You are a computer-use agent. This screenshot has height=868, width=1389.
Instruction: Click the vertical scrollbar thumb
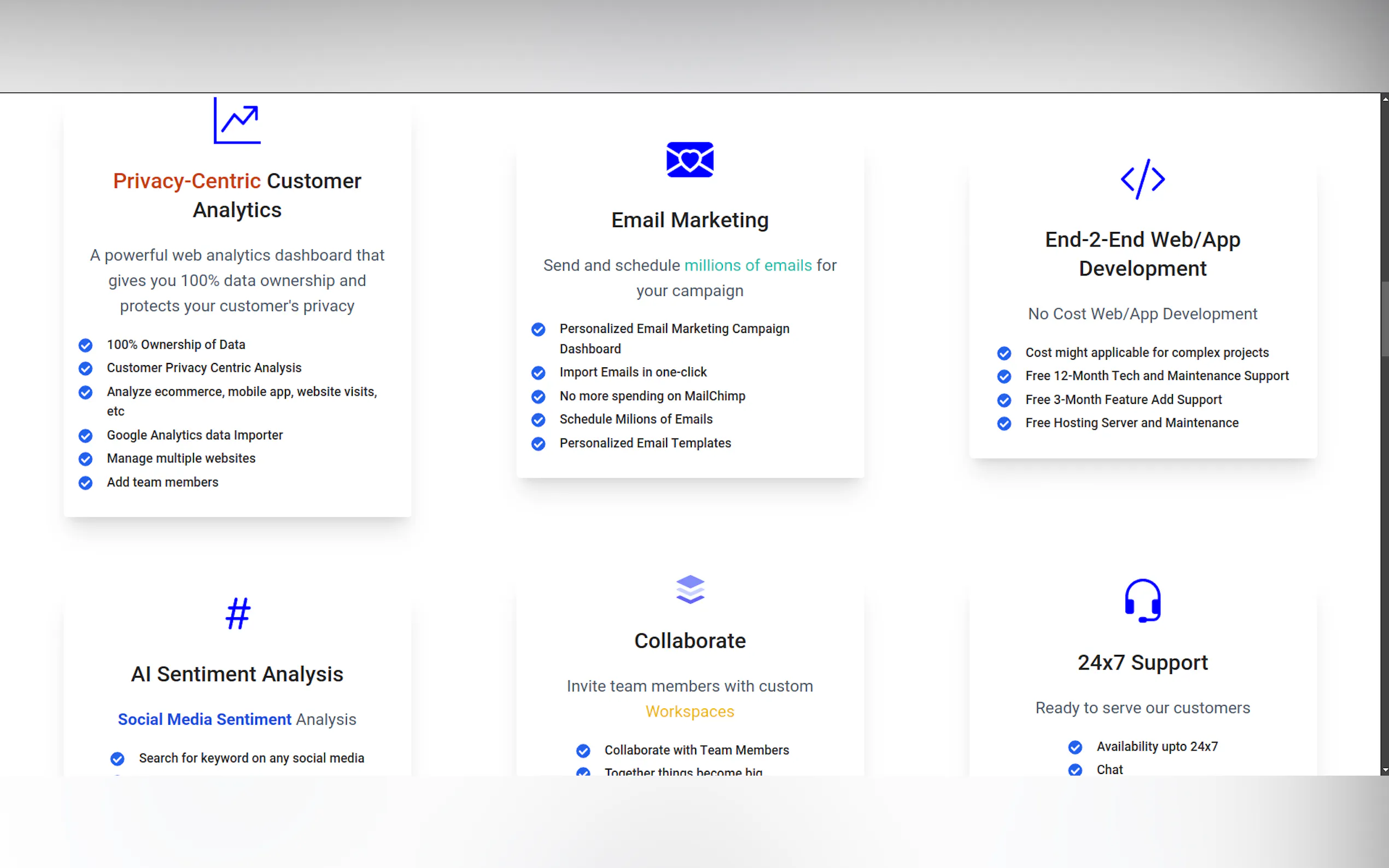pyautogui.click(x=1384, y=319)
